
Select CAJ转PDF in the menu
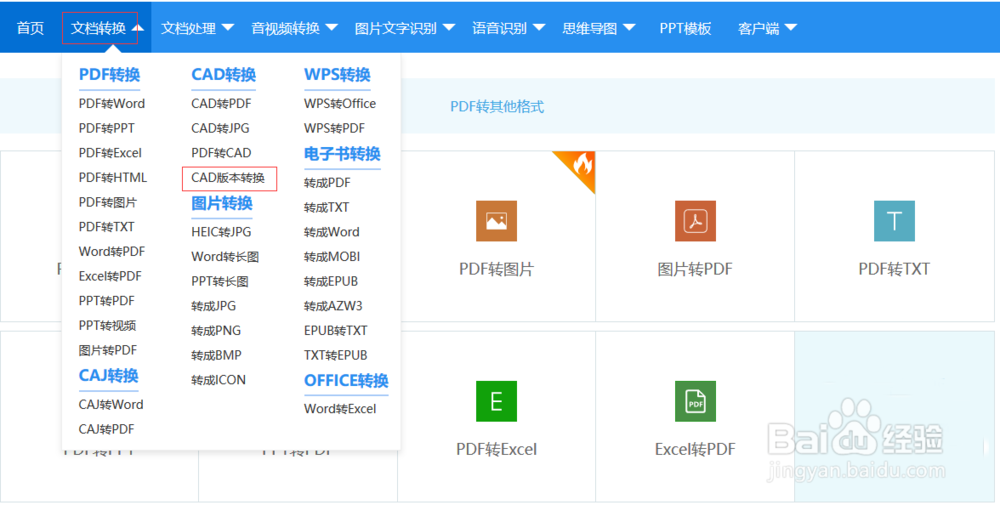(x=107, y=429)
